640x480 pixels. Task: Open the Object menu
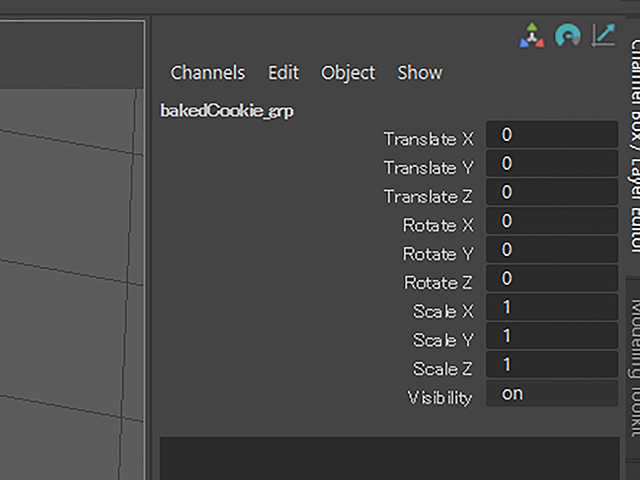click(348, 73)
